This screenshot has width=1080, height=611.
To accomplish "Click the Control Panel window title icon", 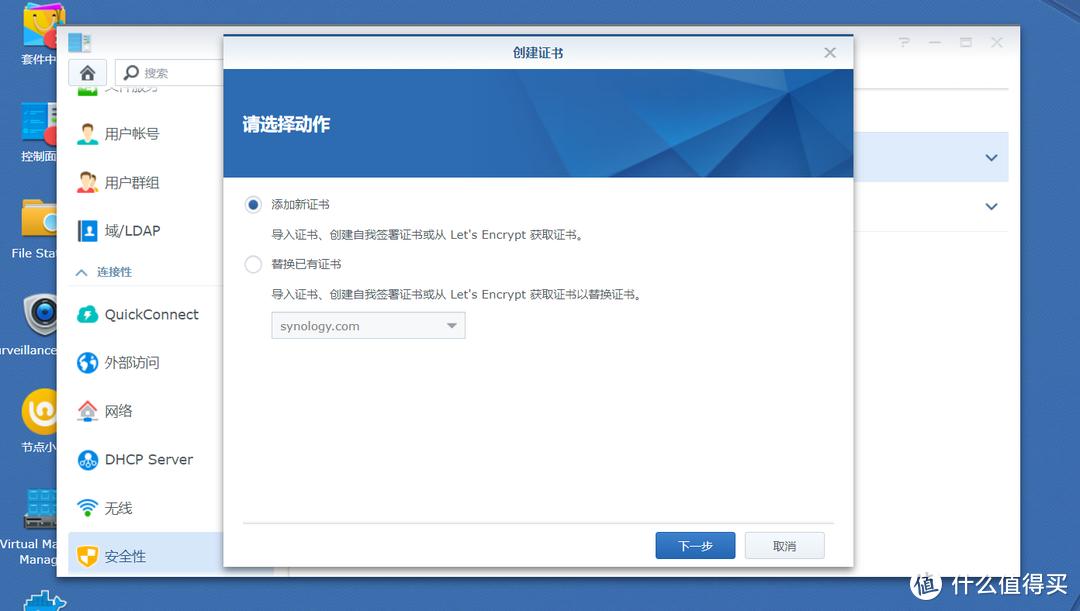I will pyautogui.click(x=80, y=43).
